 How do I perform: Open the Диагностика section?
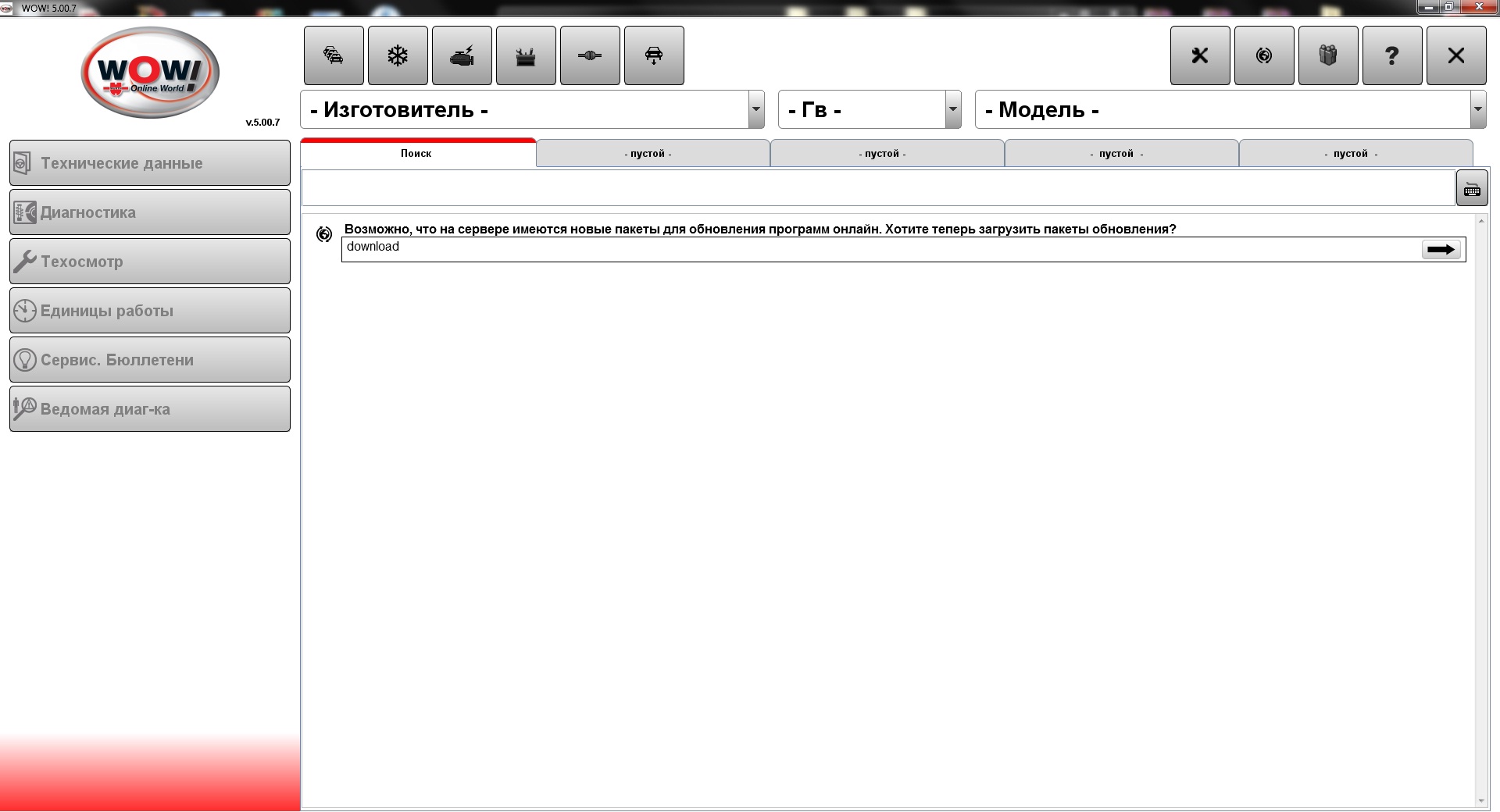click(150, 212)
